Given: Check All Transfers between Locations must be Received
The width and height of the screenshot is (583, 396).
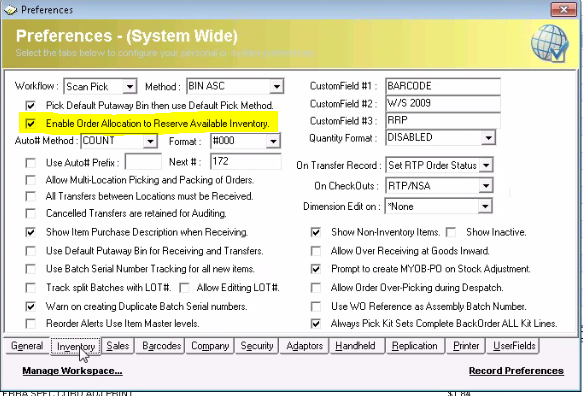Looking at the screenshot, I should coord(30,196).
